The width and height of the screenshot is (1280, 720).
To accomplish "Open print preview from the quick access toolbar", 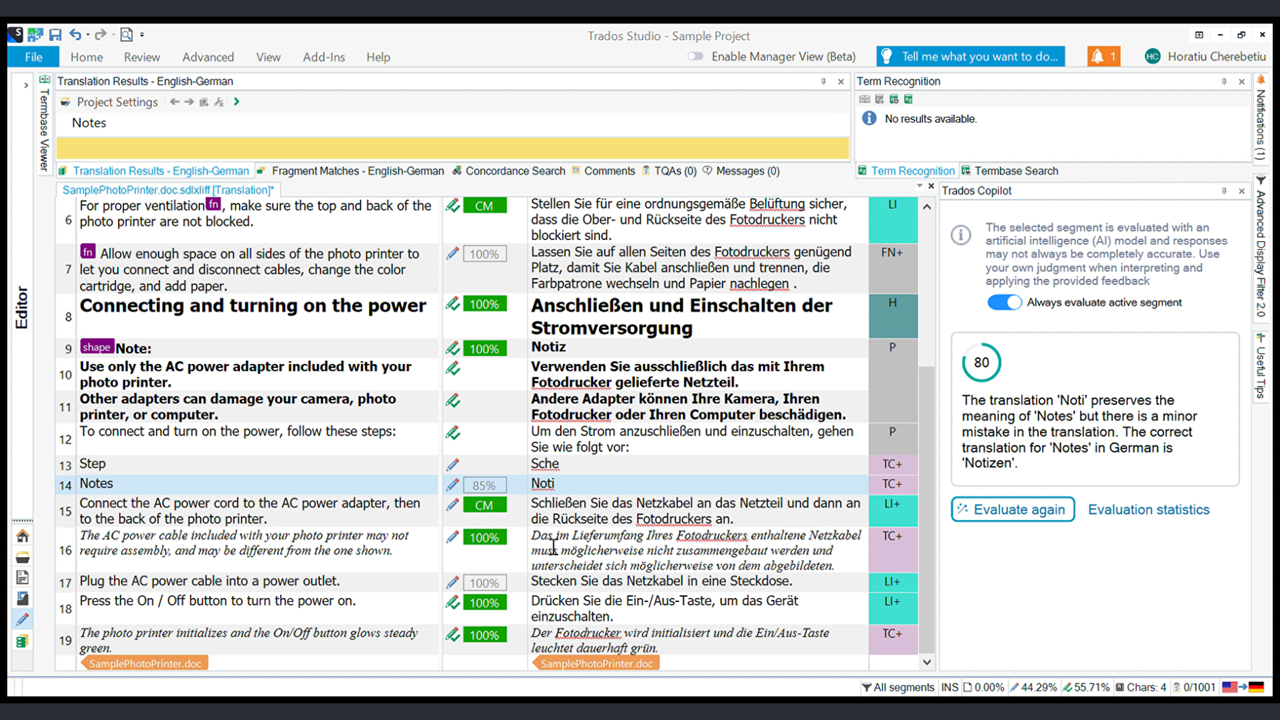I will click(127, 35).
